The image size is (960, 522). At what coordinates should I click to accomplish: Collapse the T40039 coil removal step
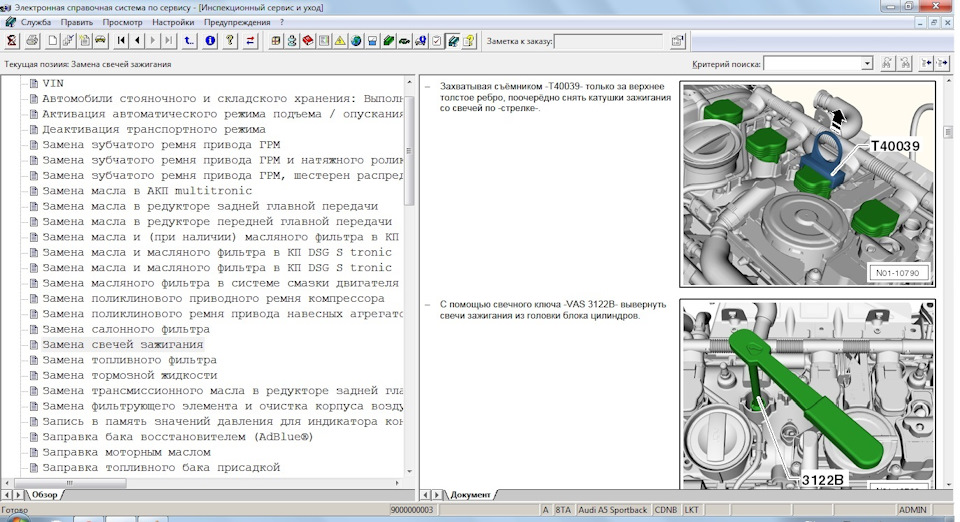tap(427, 87)
